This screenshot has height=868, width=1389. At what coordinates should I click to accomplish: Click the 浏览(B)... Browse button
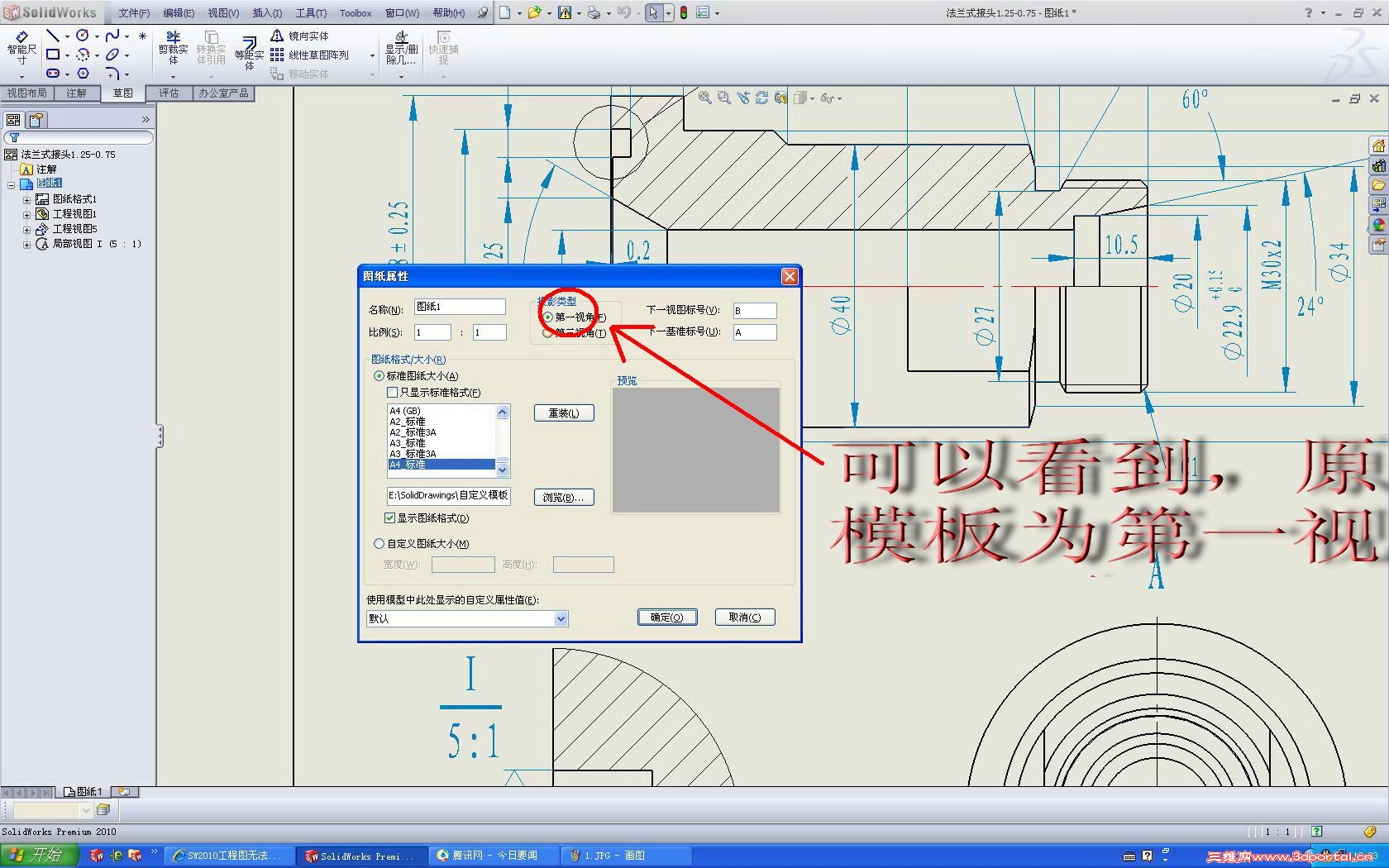point(564,498)
